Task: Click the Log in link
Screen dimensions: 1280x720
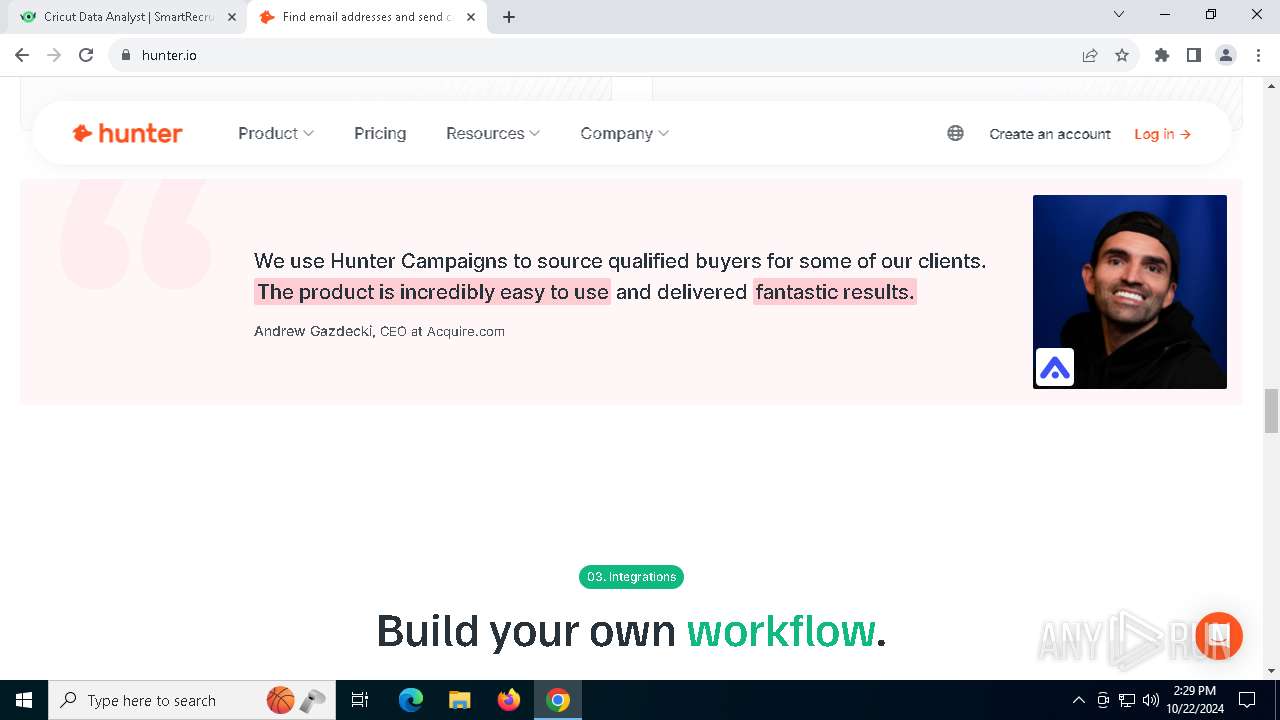Action: [1163, 134]
